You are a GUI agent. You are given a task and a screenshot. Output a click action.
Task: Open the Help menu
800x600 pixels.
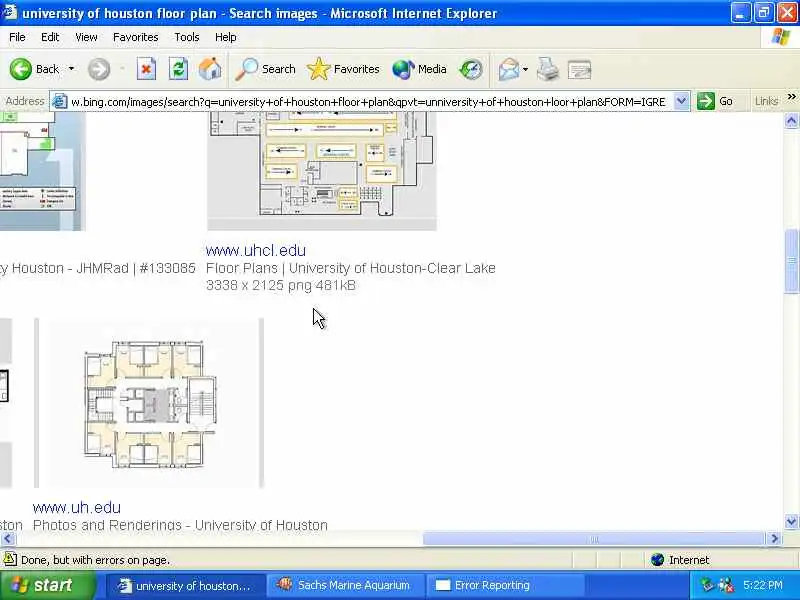pos(225,37)
